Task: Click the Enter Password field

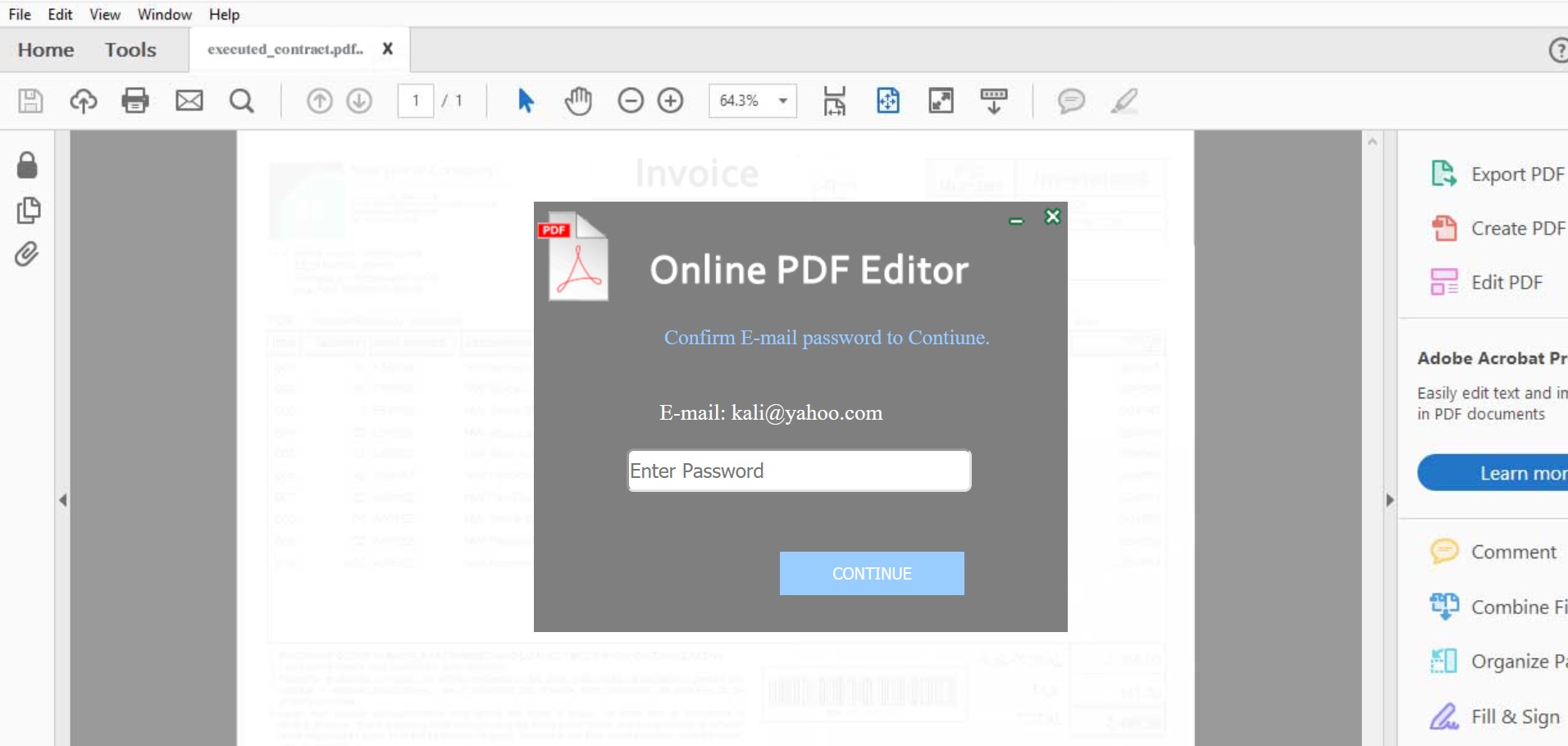Action: 800,471
